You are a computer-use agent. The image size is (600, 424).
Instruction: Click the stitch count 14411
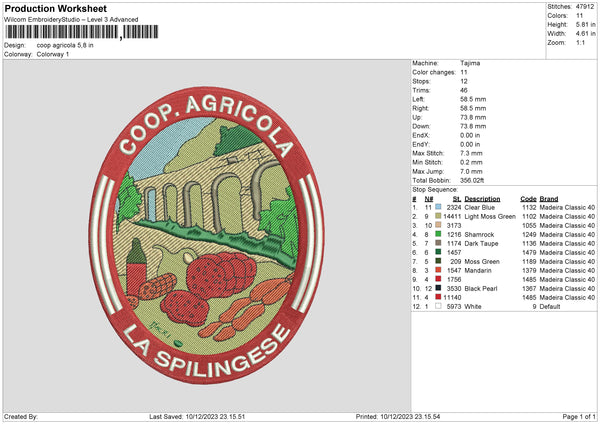click(452, 216)
